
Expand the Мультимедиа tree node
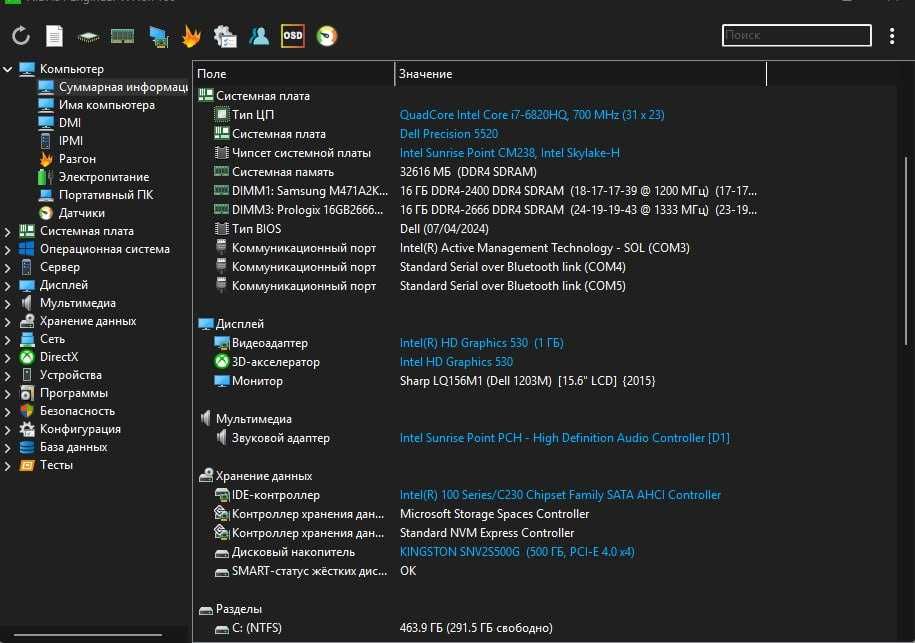point(8,304)
